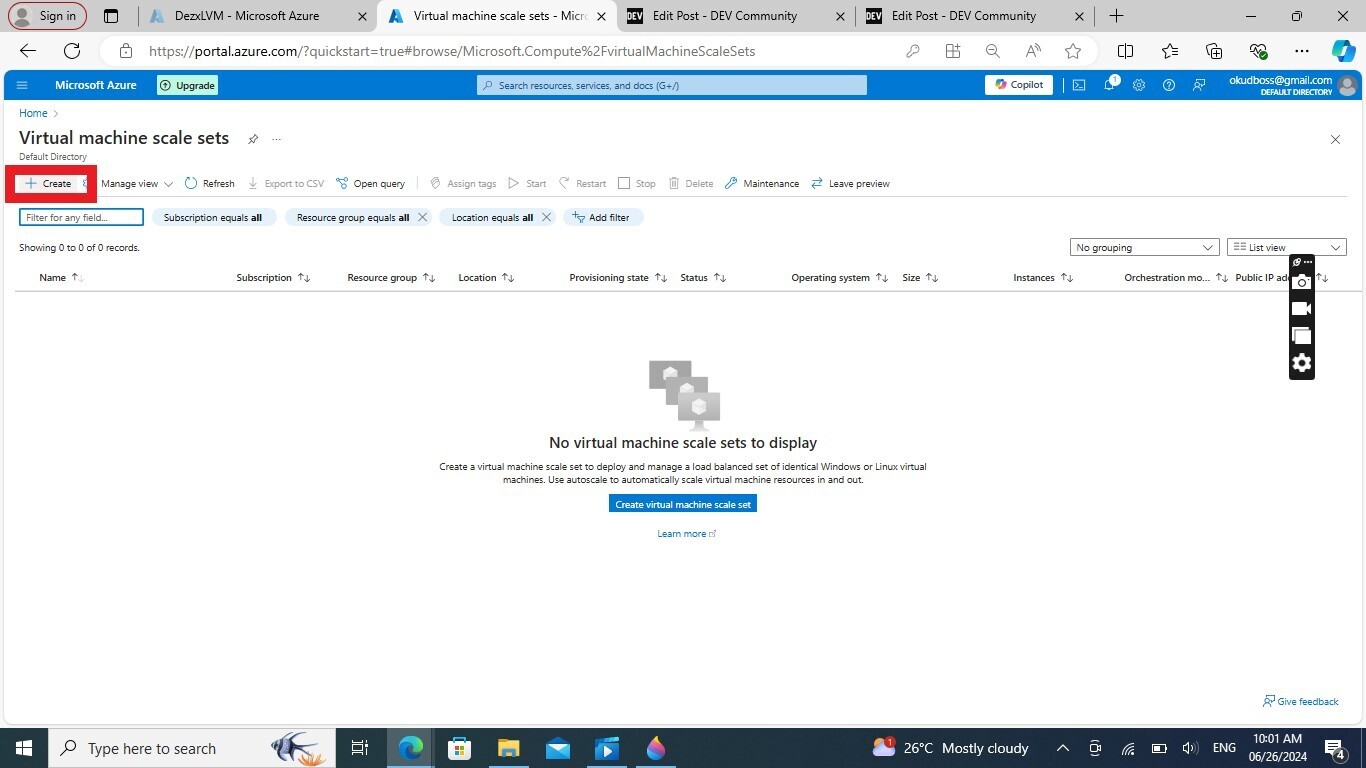Open the Subscription equals all filter
1366x768 pixels.
pos(213,217)
